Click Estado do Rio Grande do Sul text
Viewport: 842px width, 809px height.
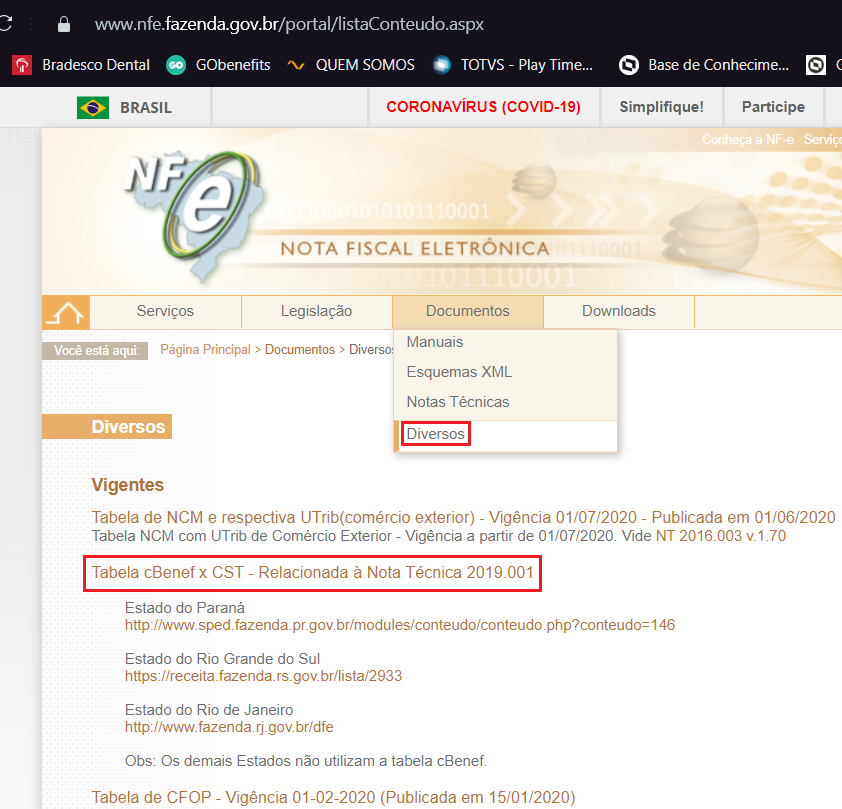pos(222,659)
